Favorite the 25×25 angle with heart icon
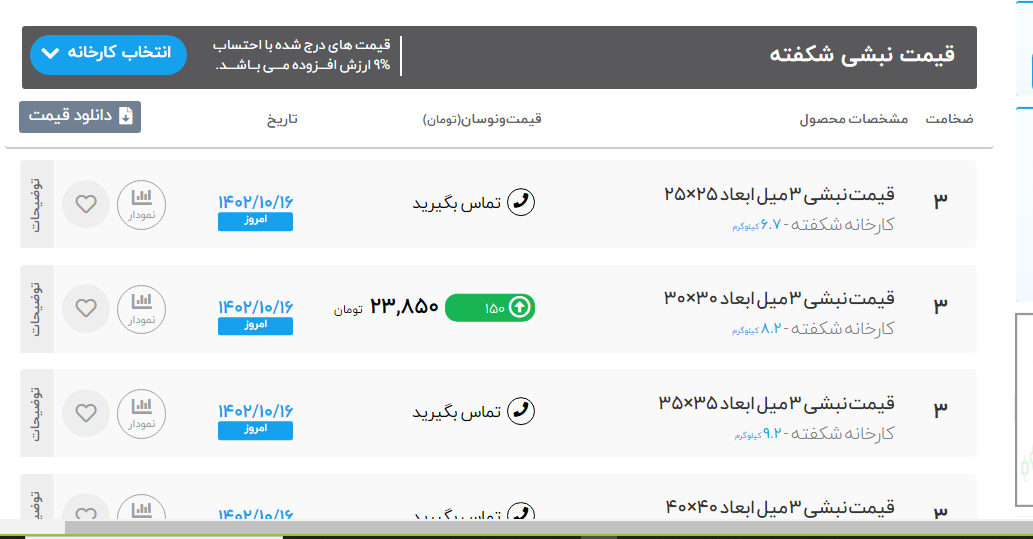Screen dimensions: 1033x539 tap(86, 204)
